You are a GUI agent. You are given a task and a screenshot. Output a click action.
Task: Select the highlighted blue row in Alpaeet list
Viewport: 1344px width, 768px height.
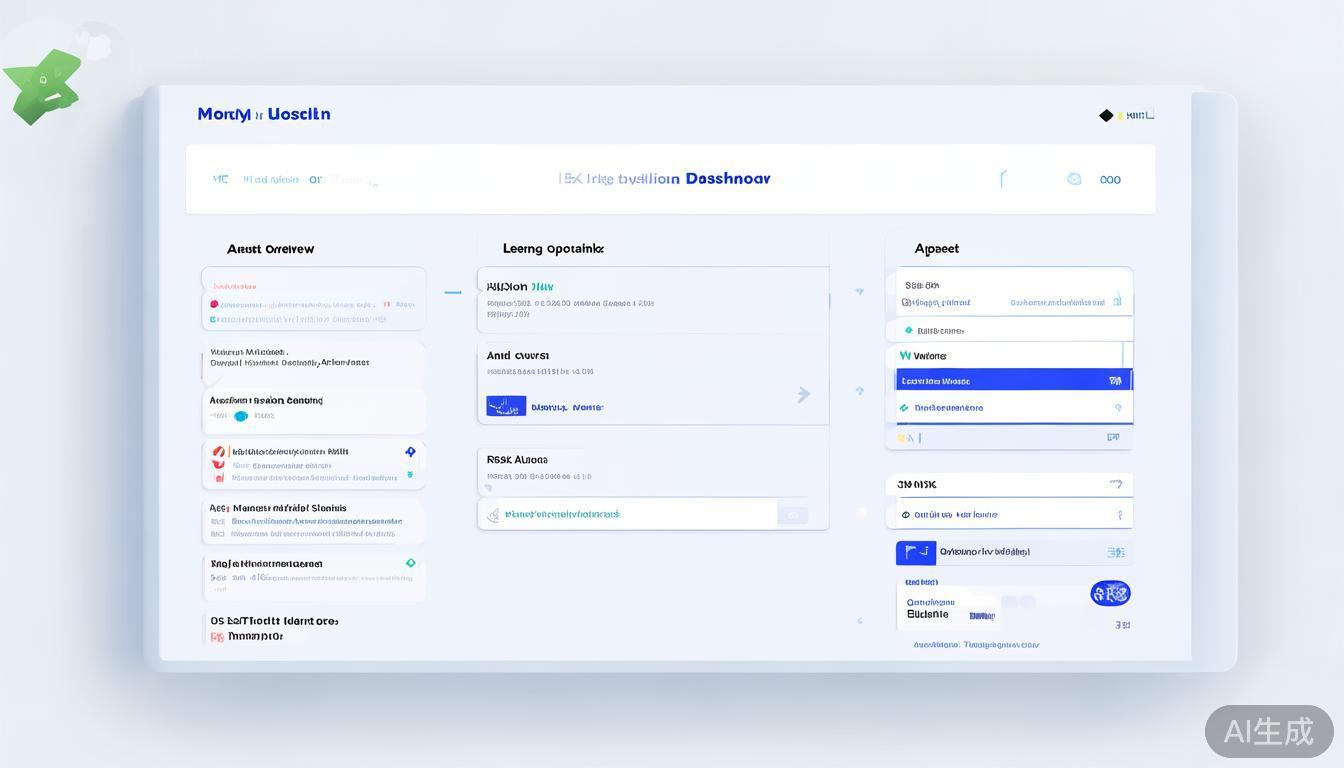[x=1008, y=381]
